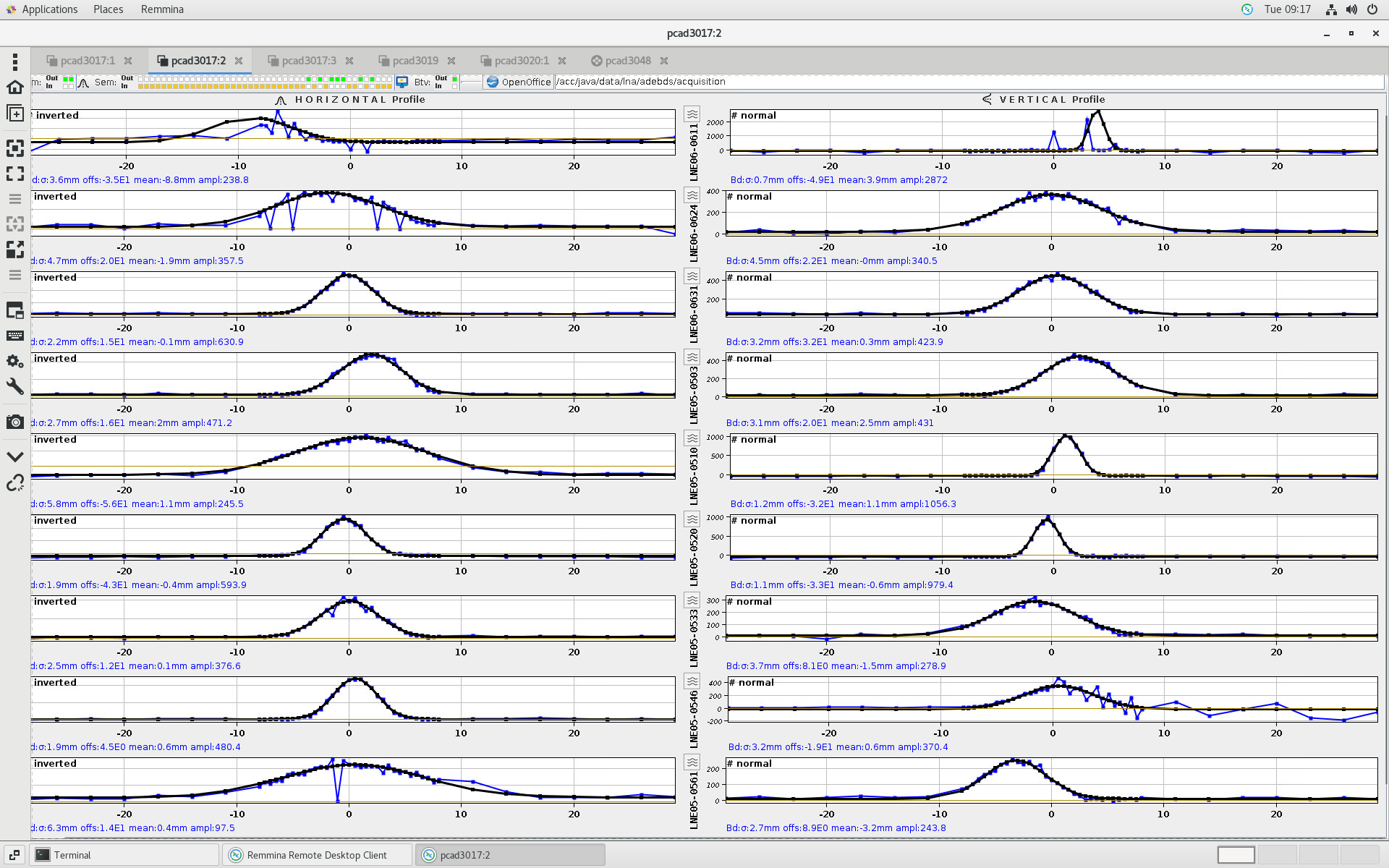Switch to the pcad3019 tab
Screen dimensions: 1389x868
415,61
